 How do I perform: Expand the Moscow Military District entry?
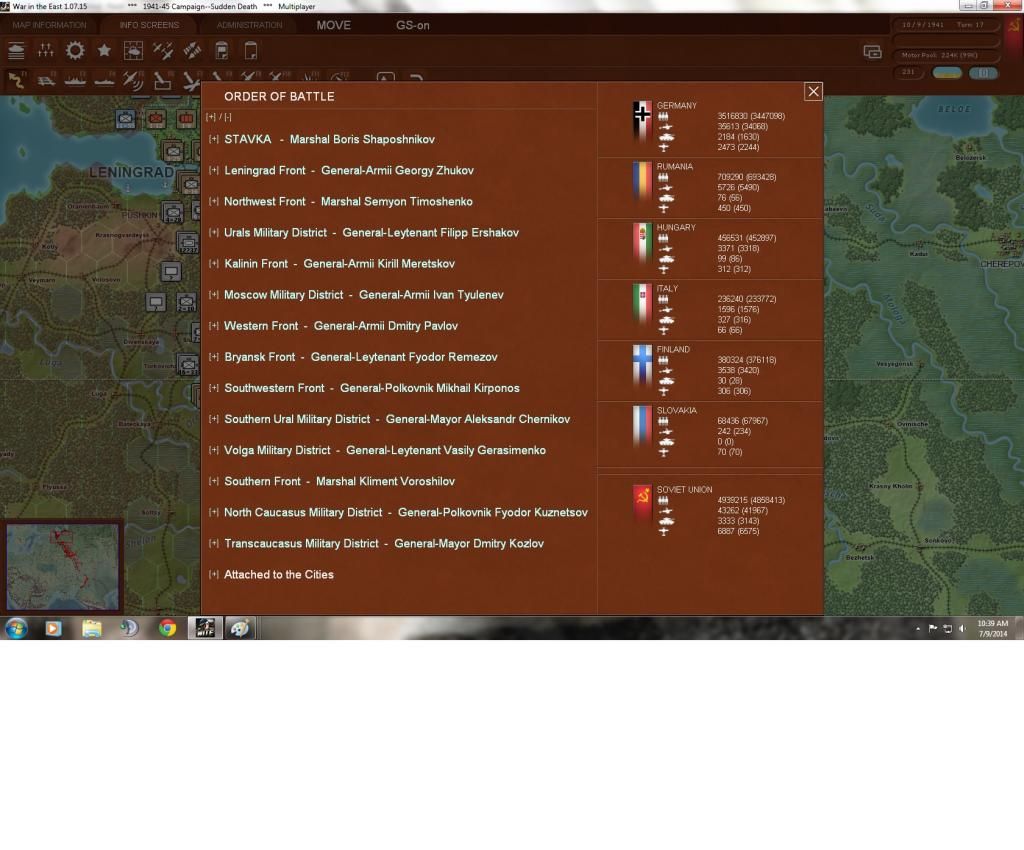pos(214,294)
